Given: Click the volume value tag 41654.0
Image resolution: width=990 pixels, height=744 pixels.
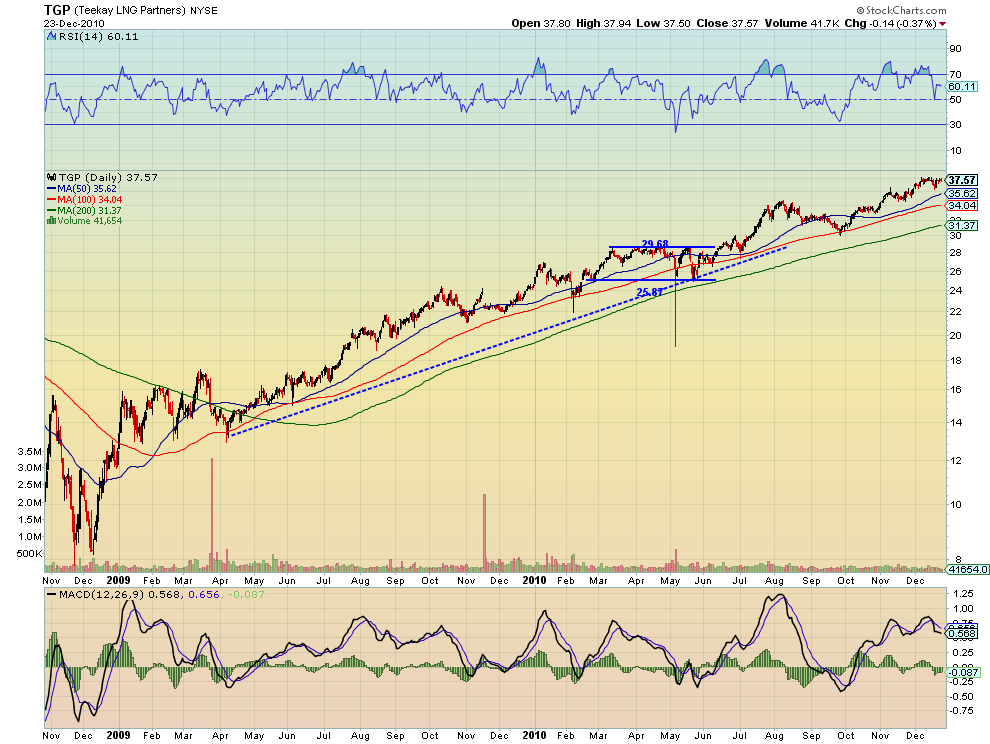Looking at the screenshot, I should point(967,569).
